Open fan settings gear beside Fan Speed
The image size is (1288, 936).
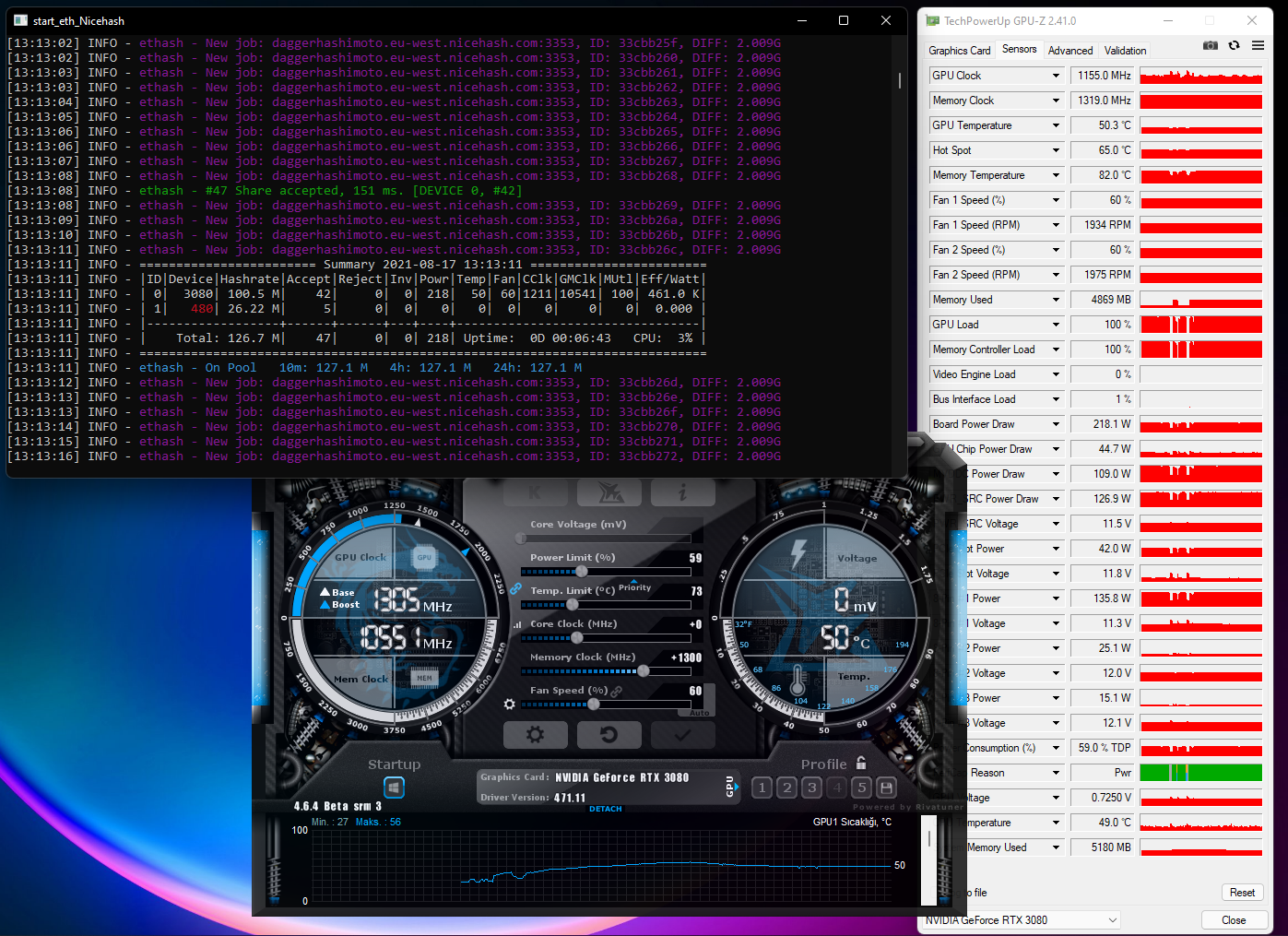(x=509, y=704)
